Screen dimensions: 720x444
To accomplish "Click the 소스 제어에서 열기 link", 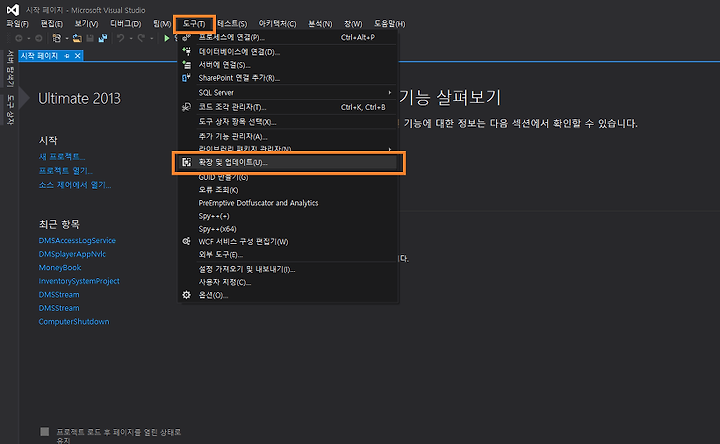I will pos(75,185).
